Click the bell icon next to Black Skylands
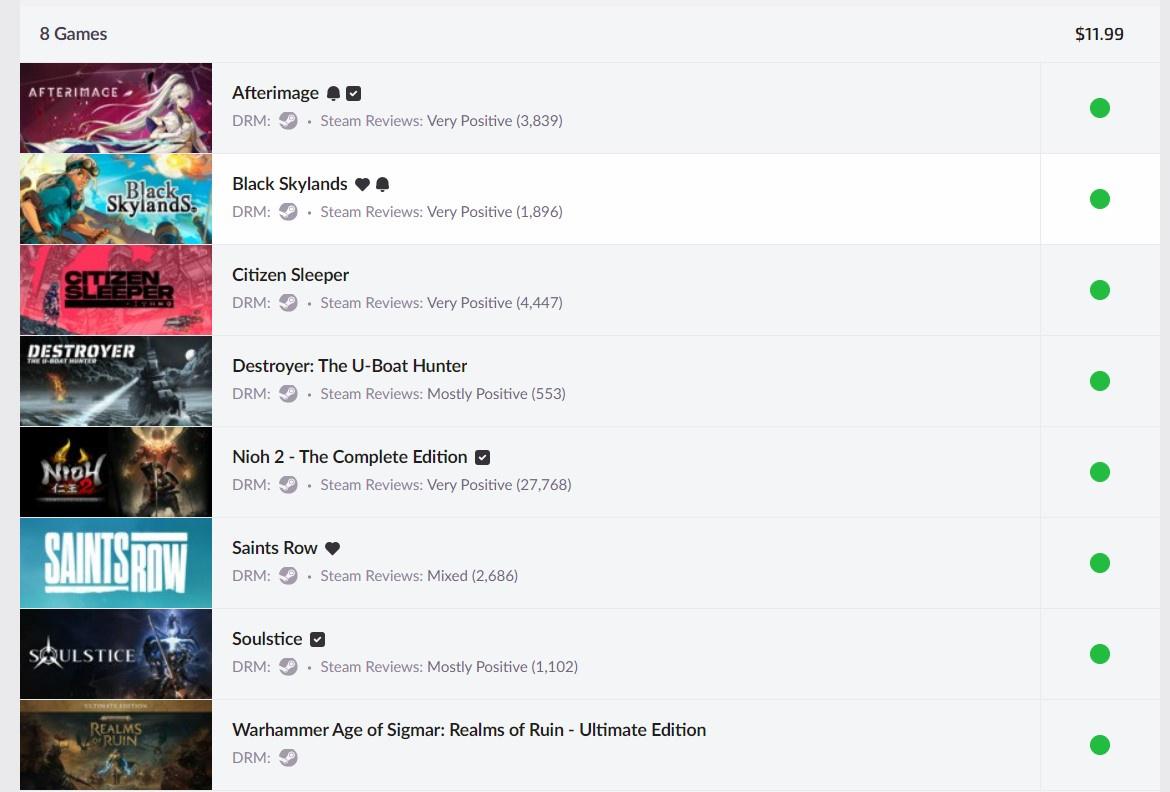 click(x=383, y=184)
